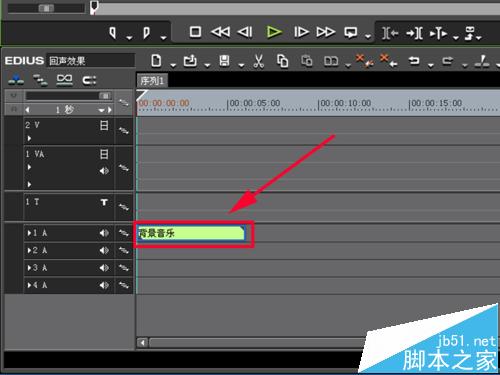The width and height of the screenshot is (500, 375).
Task: Jump to the previous edit point
Action: pos(390,33)
